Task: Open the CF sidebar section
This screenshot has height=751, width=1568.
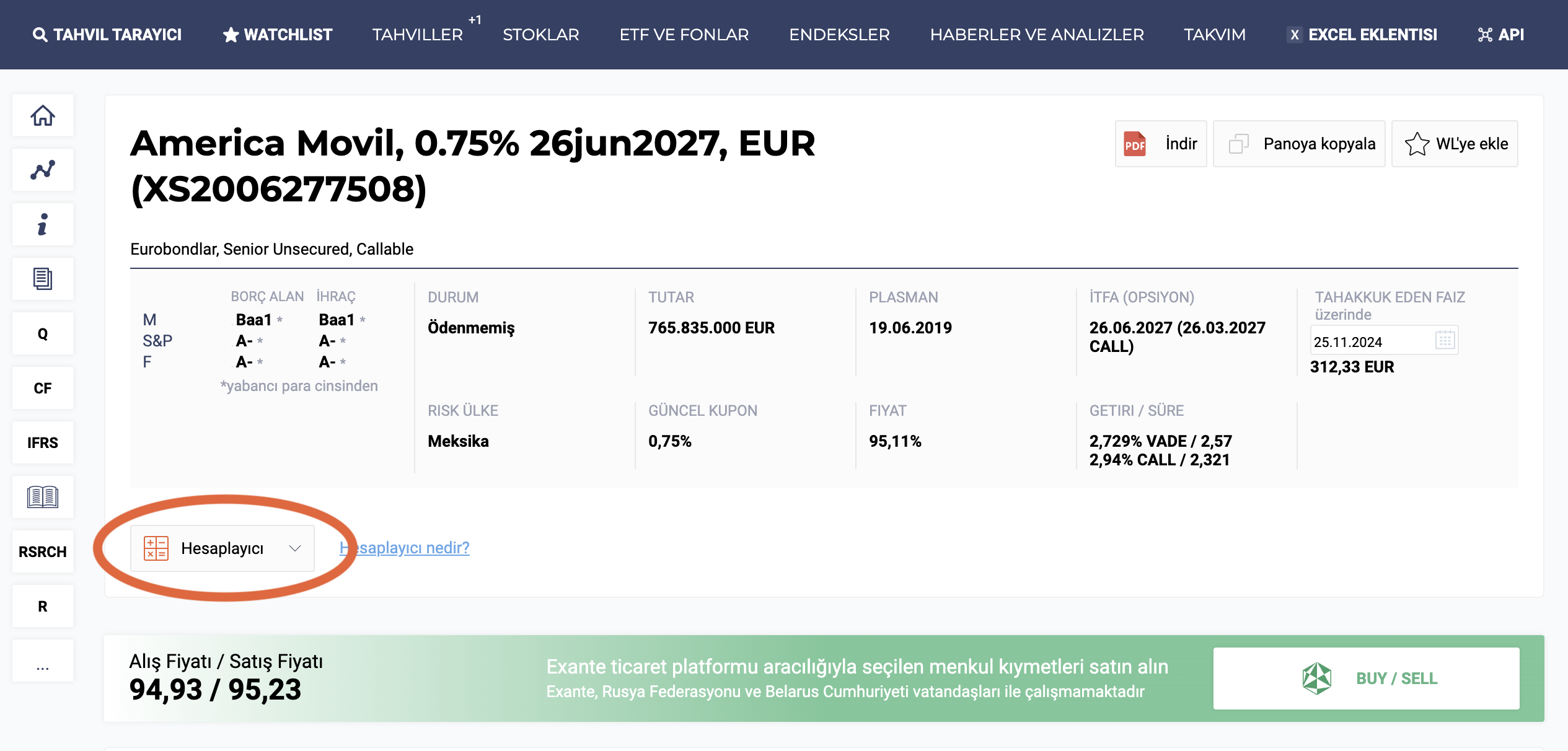Action: point(43,389)
